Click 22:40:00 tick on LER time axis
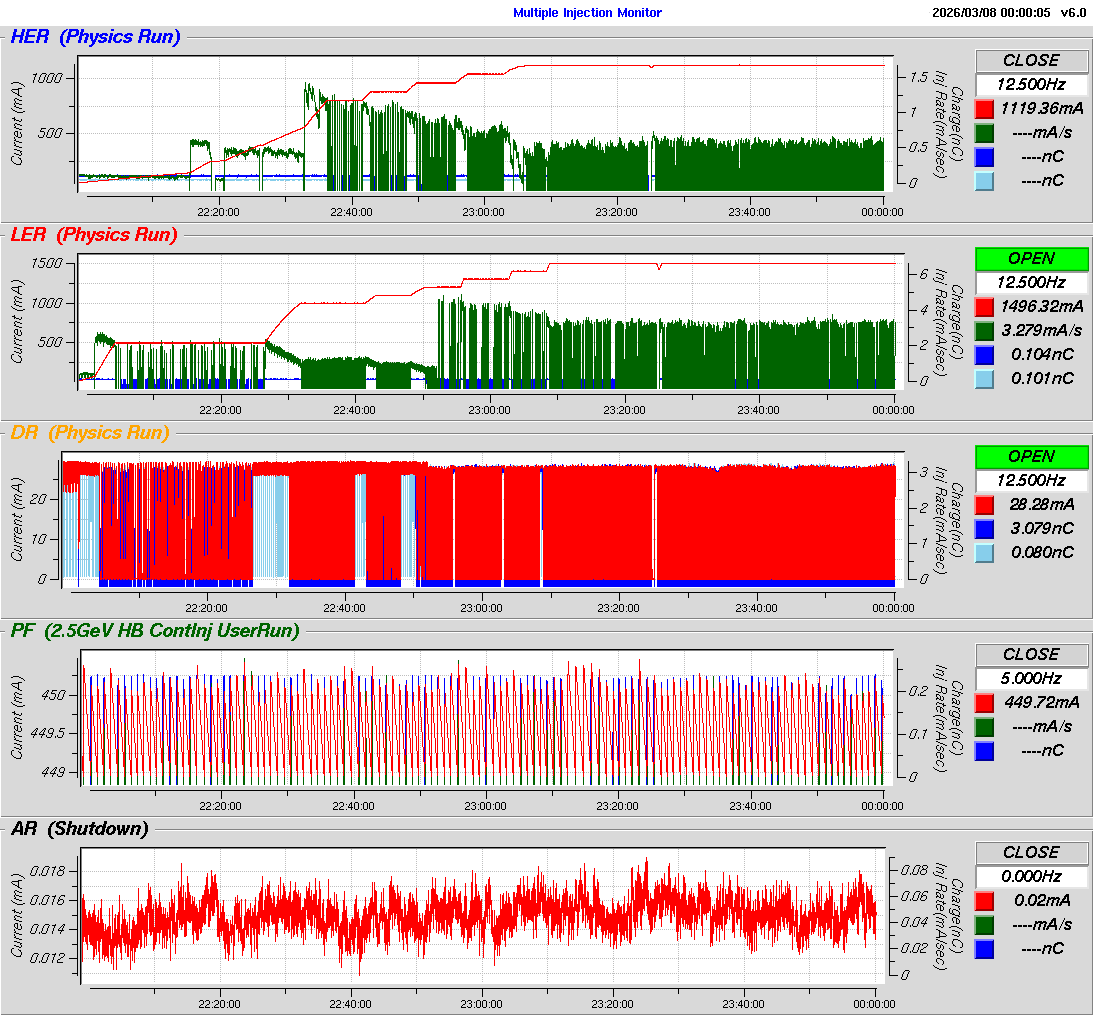The height and width of the screenshot is (1015, 1093). coord(354,410)
